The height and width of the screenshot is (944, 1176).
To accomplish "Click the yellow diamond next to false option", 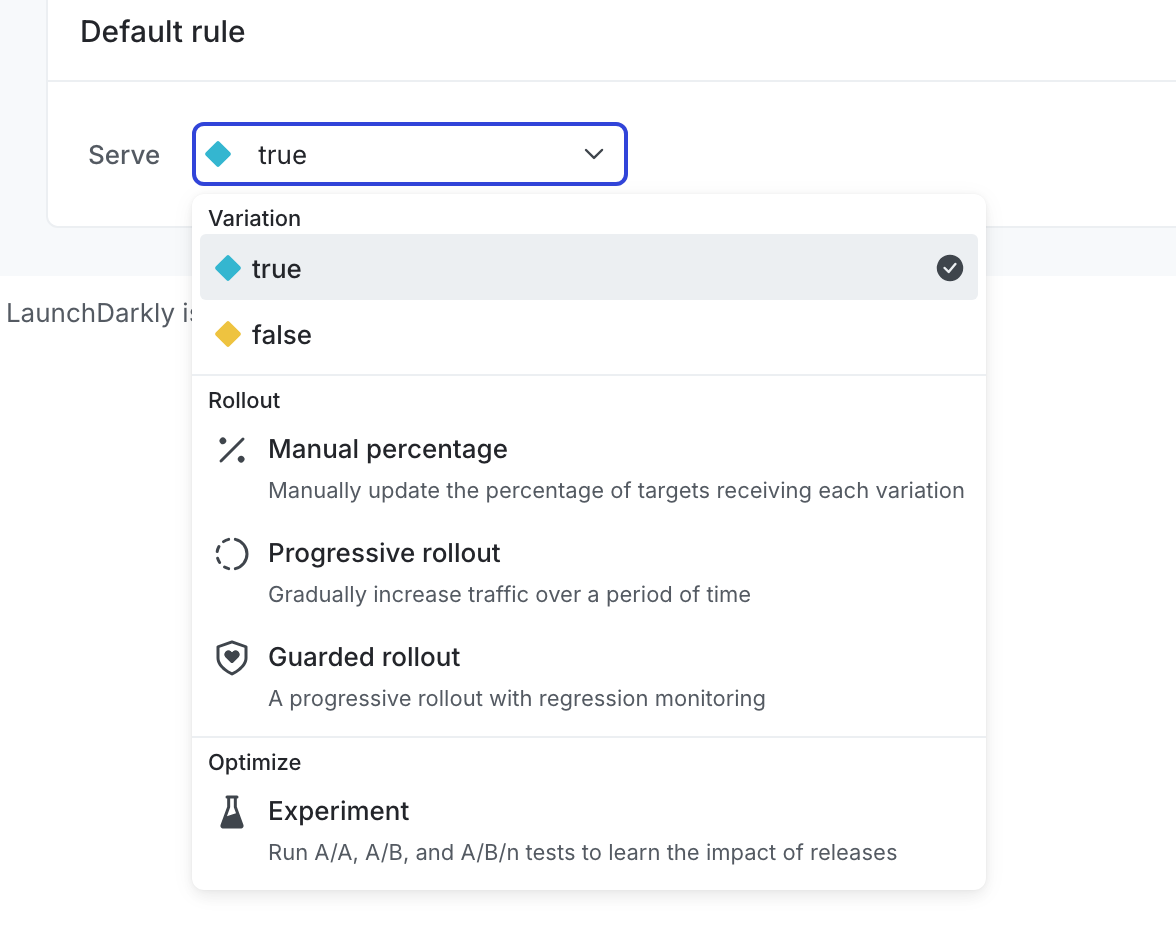I will tap(228, 335).
